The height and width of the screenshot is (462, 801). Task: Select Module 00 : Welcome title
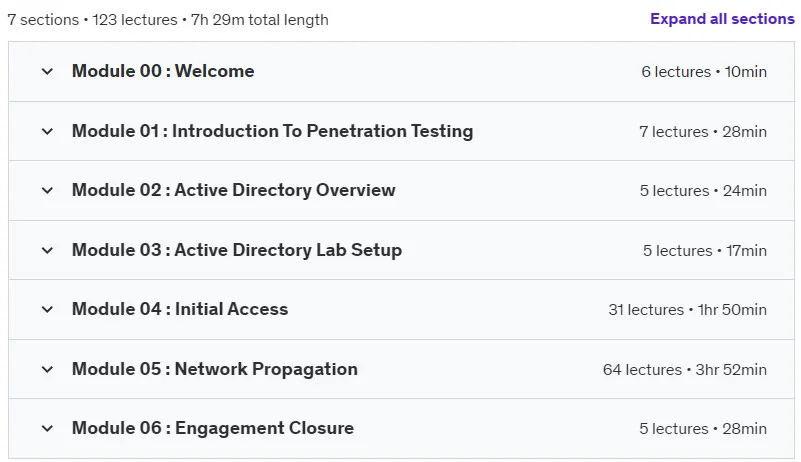click(x=163, y=71)
